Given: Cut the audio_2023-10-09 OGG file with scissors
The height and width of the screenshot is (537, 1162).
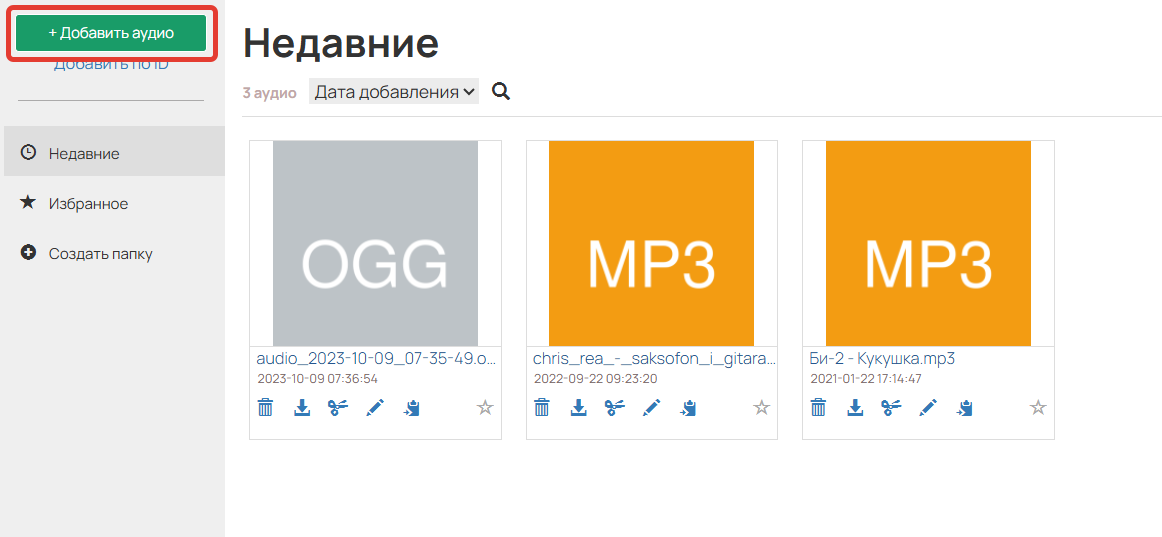Looking at the screenshot, I should tap(339, 407).
